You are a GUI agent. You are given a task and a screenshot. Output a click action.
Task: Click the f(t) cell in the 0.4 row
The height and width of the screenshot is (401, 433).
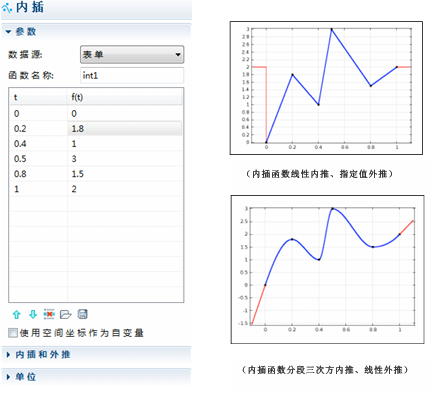pyautogui.click(x=125, y=144)
